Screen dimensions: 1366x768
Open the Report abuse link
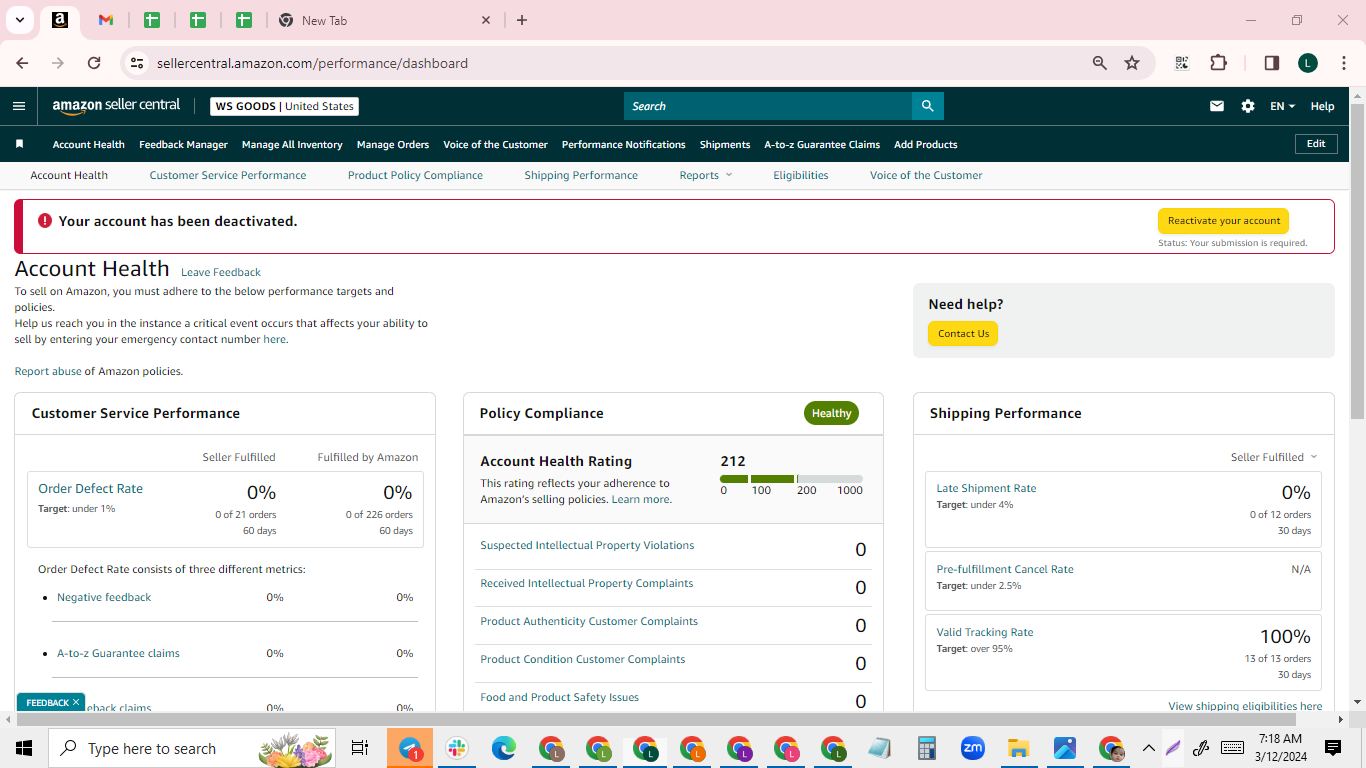pyautogui.click(x=48, y=371)
